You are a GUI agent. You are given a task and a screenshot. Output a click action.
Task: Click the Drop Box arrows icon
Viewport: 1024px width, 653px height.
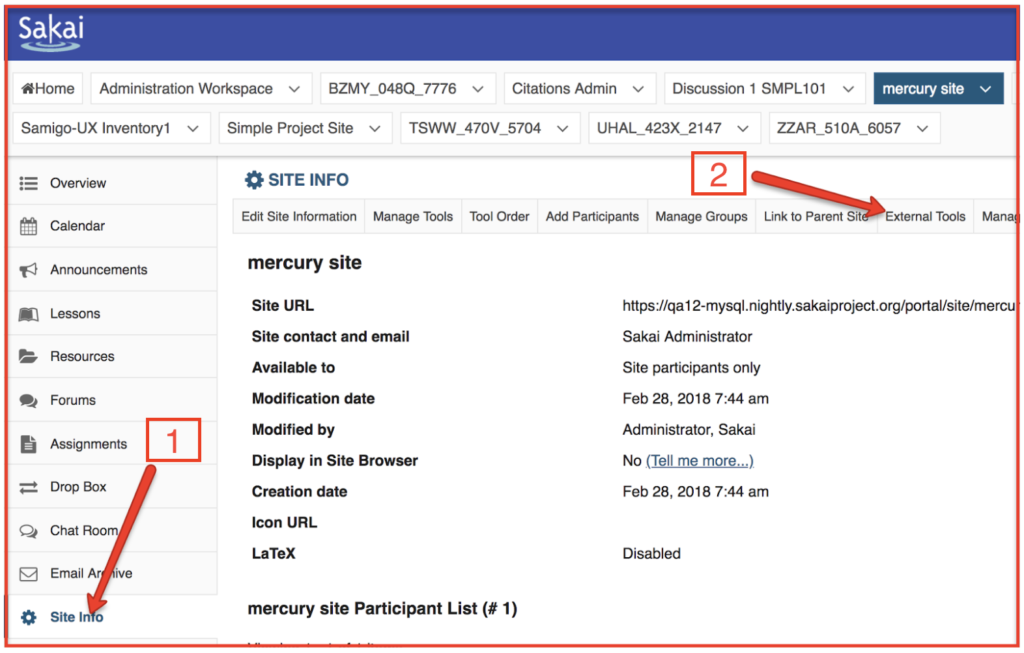[x=29, y=488]
